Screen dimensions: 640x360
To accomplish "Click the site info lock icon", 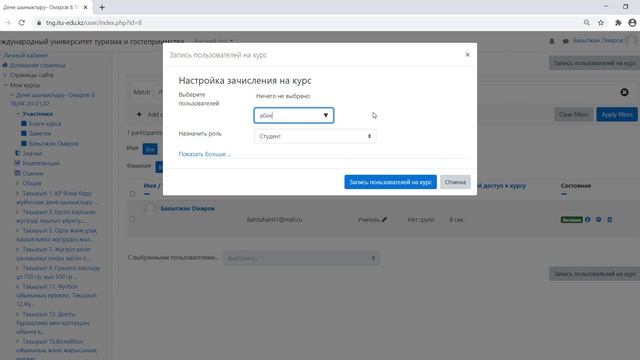I will coord(39,23).
